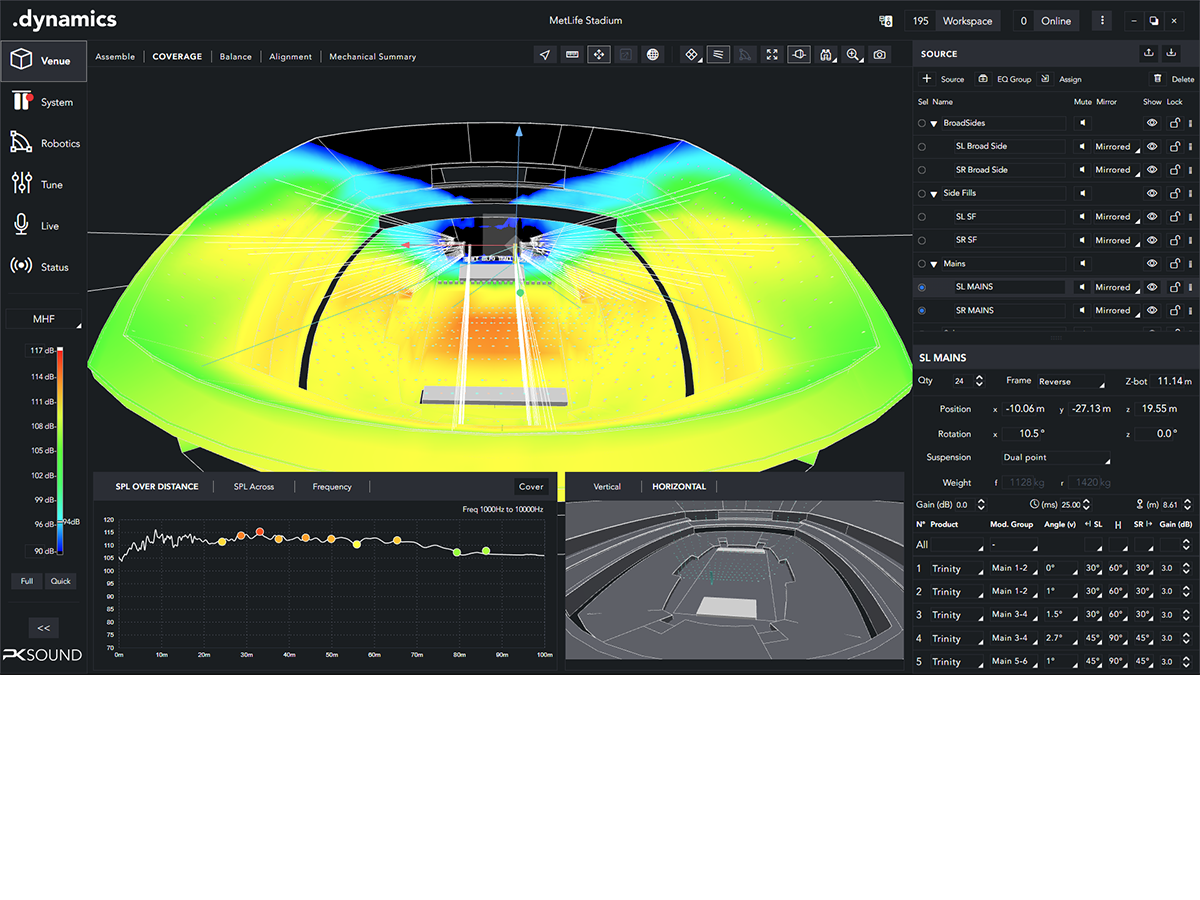Click the EQ Group icon
The height and width of the screenshot is (900, 1200).
pyautogui.click(x=983, y=79)
